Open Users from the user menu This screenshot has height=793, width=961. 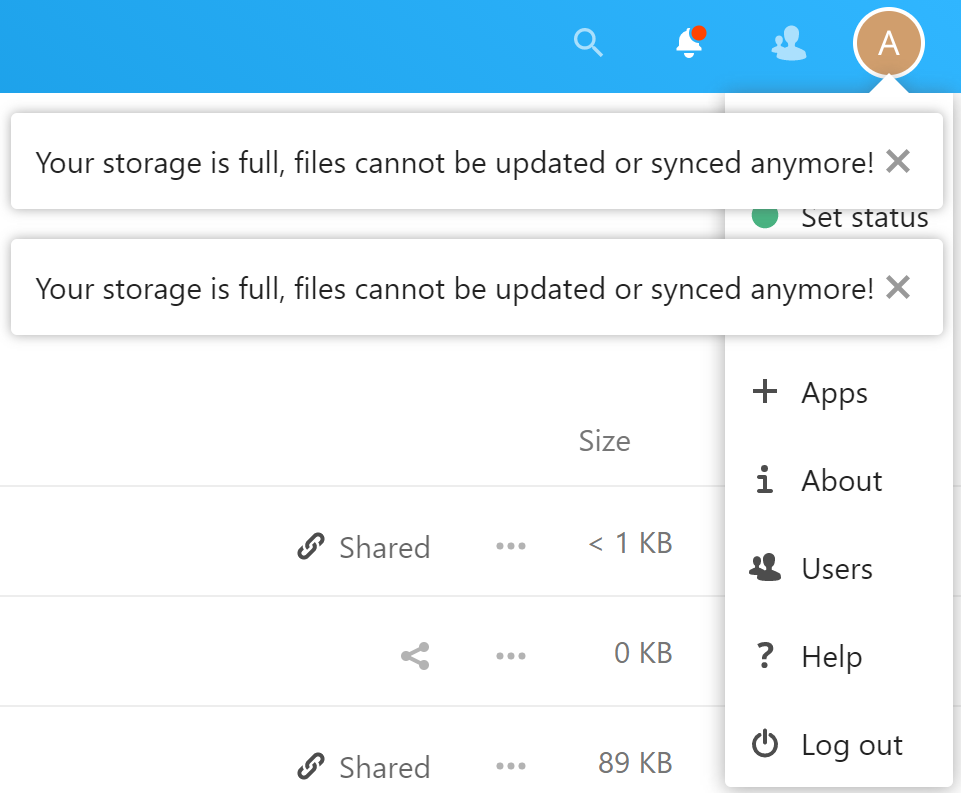(836, 569)
